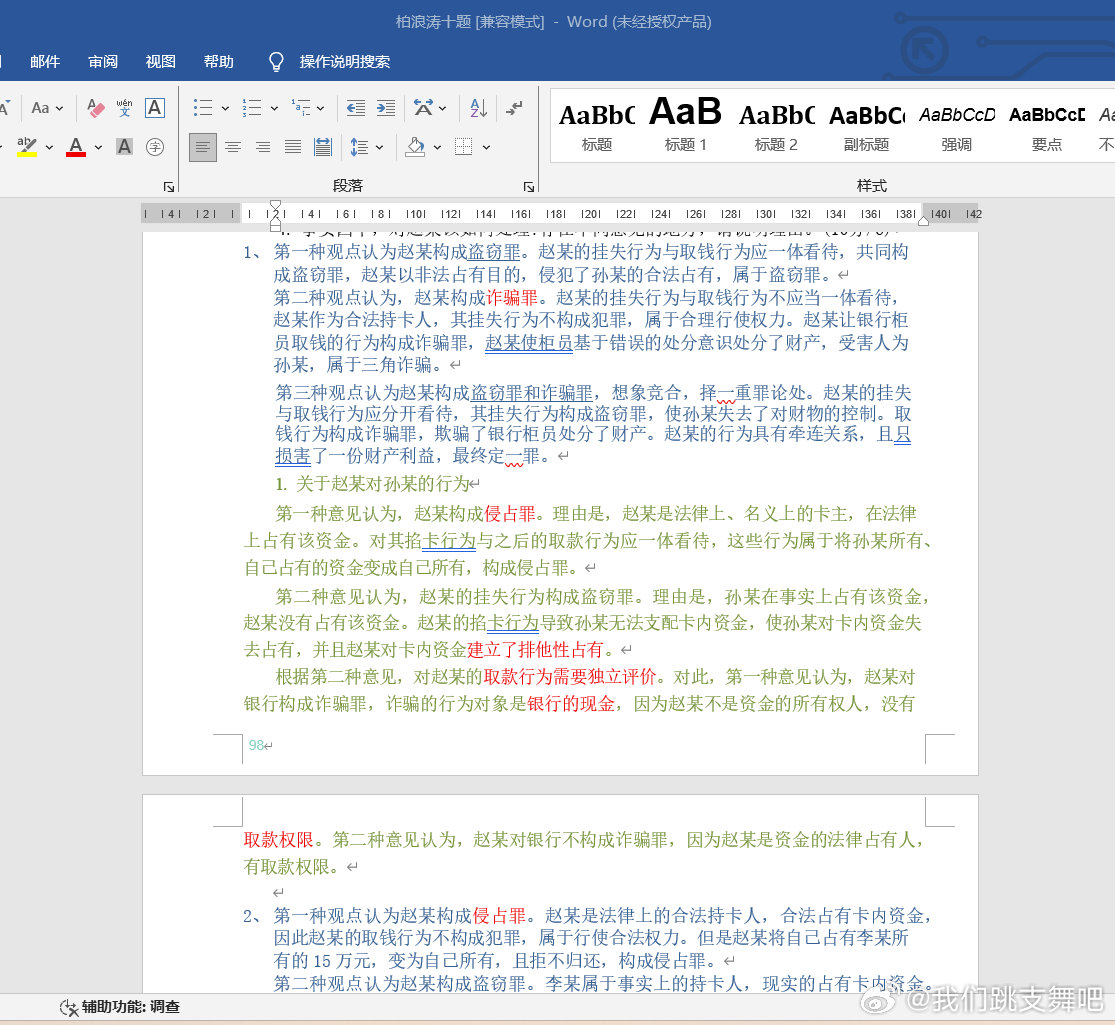
Task: Toggle Show/Hide paragraph marks
Action: (514, 108)
